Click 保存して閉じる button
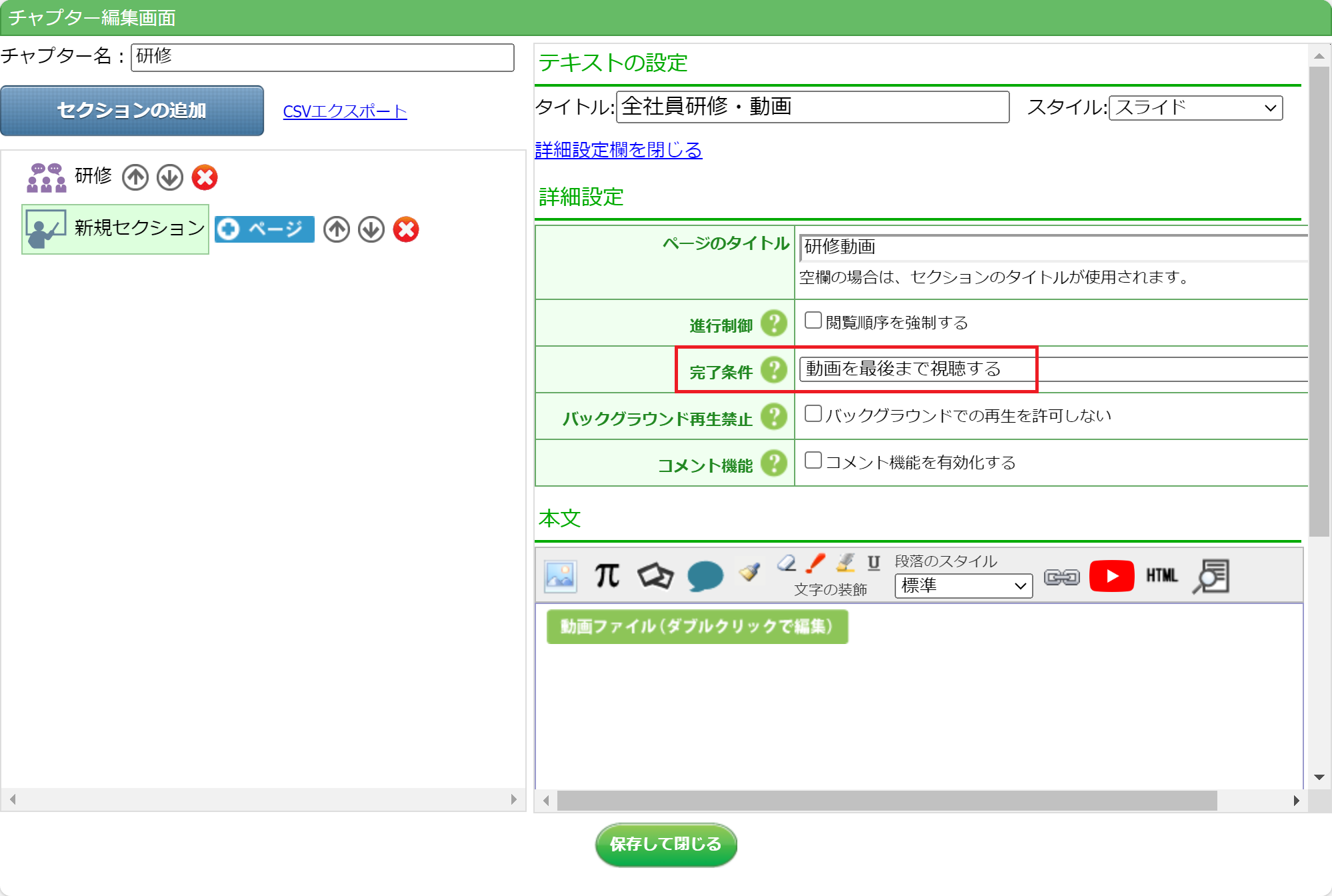The image size is (1332, 896). 665,845
